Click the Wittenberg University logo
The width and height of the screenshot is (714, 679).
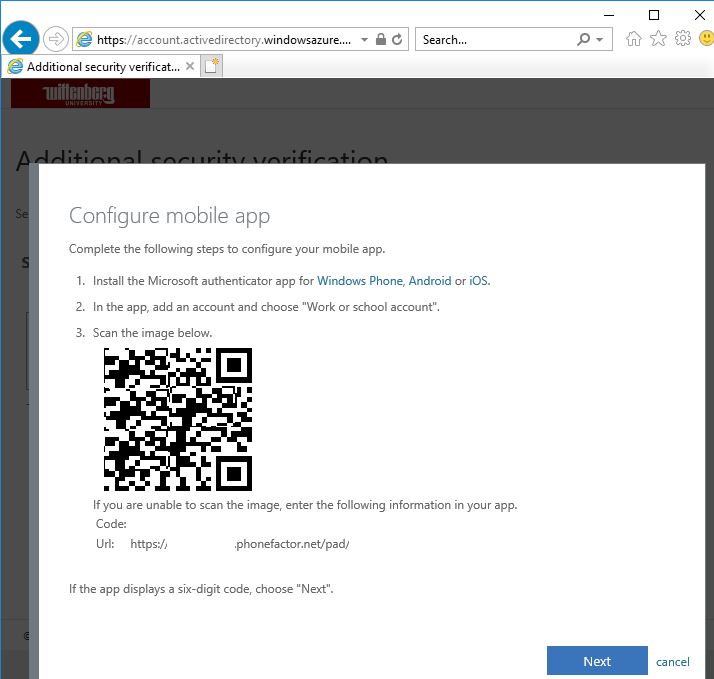click(80, 93)
